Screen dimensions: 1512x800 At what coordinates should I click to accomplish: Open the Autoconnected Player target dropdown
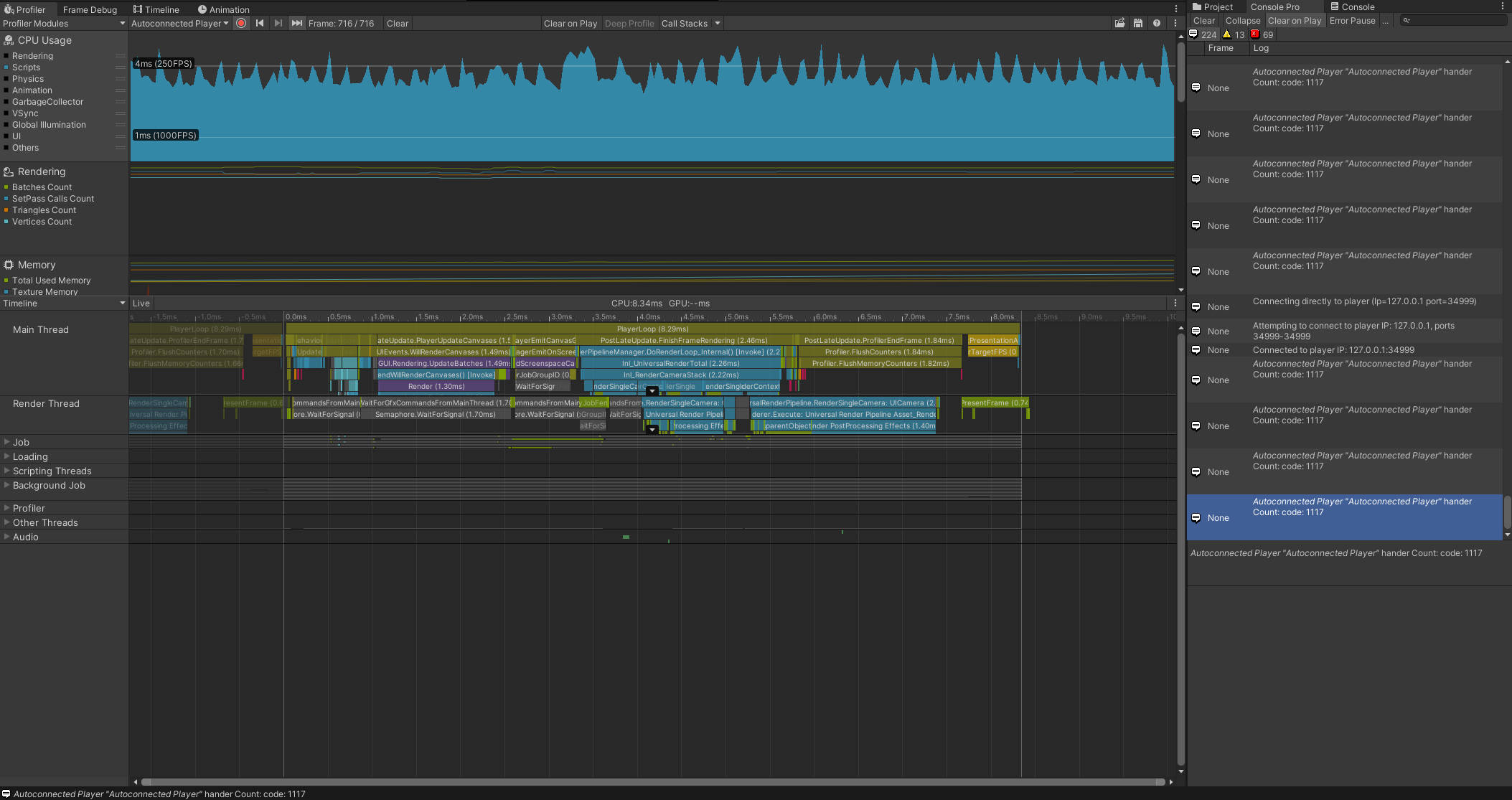tap(179, 23)
